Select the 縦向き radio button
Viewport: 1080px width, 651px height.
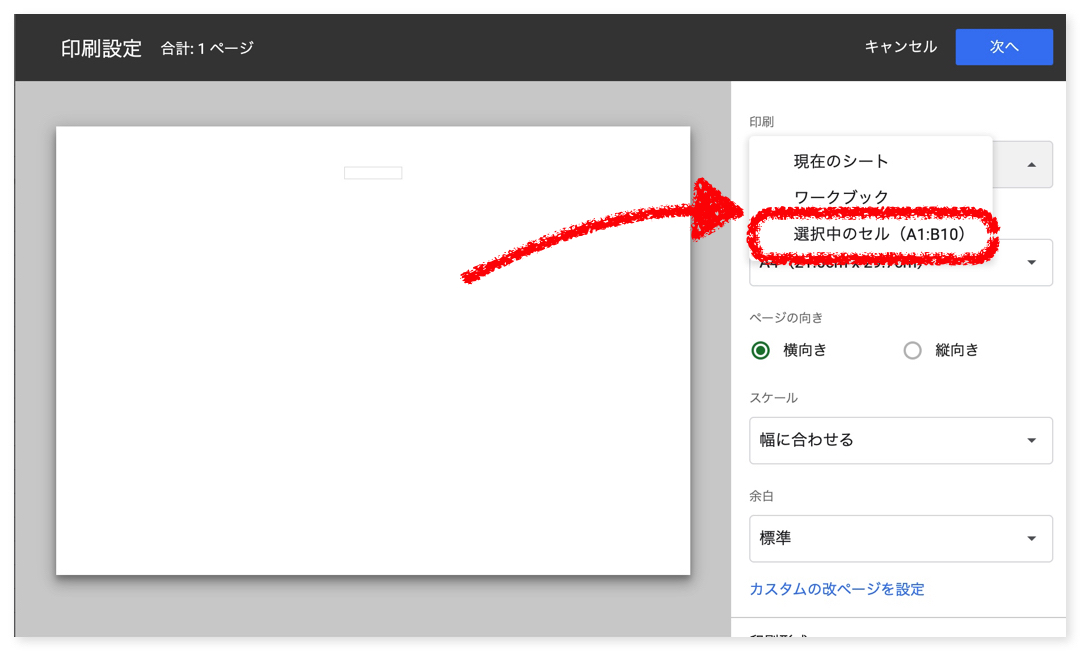click(912, 350)
